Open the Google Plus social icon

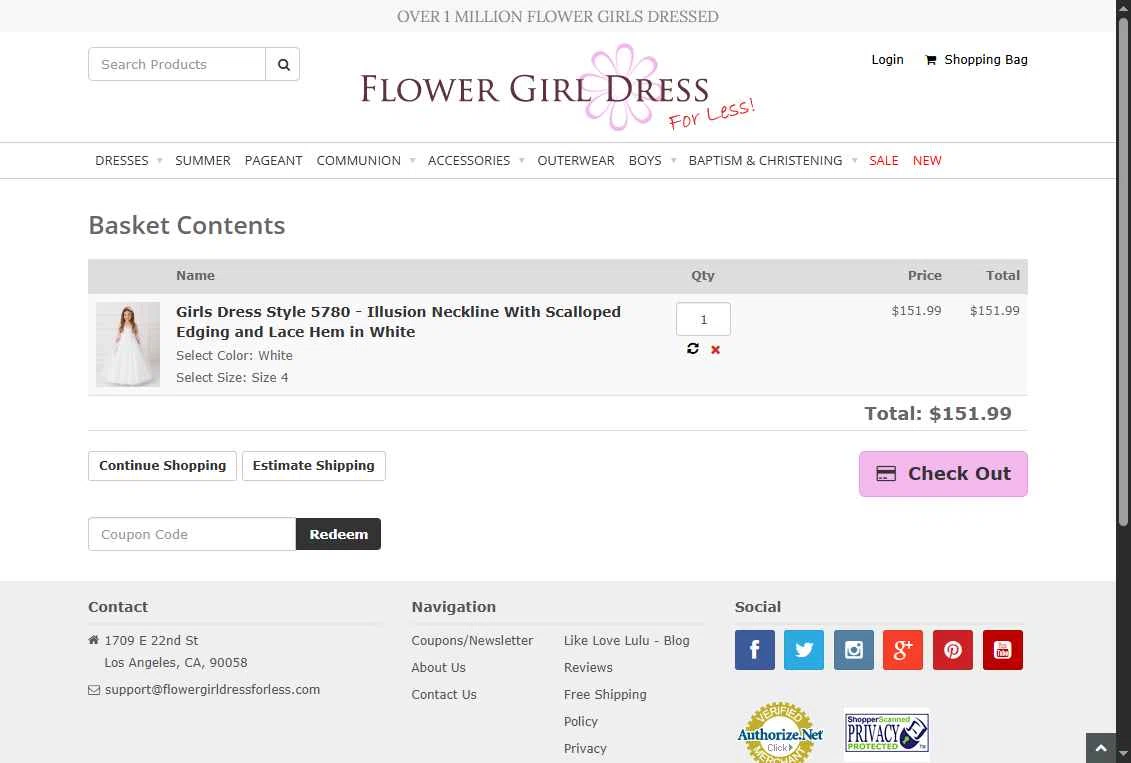(x=903, y=650)
